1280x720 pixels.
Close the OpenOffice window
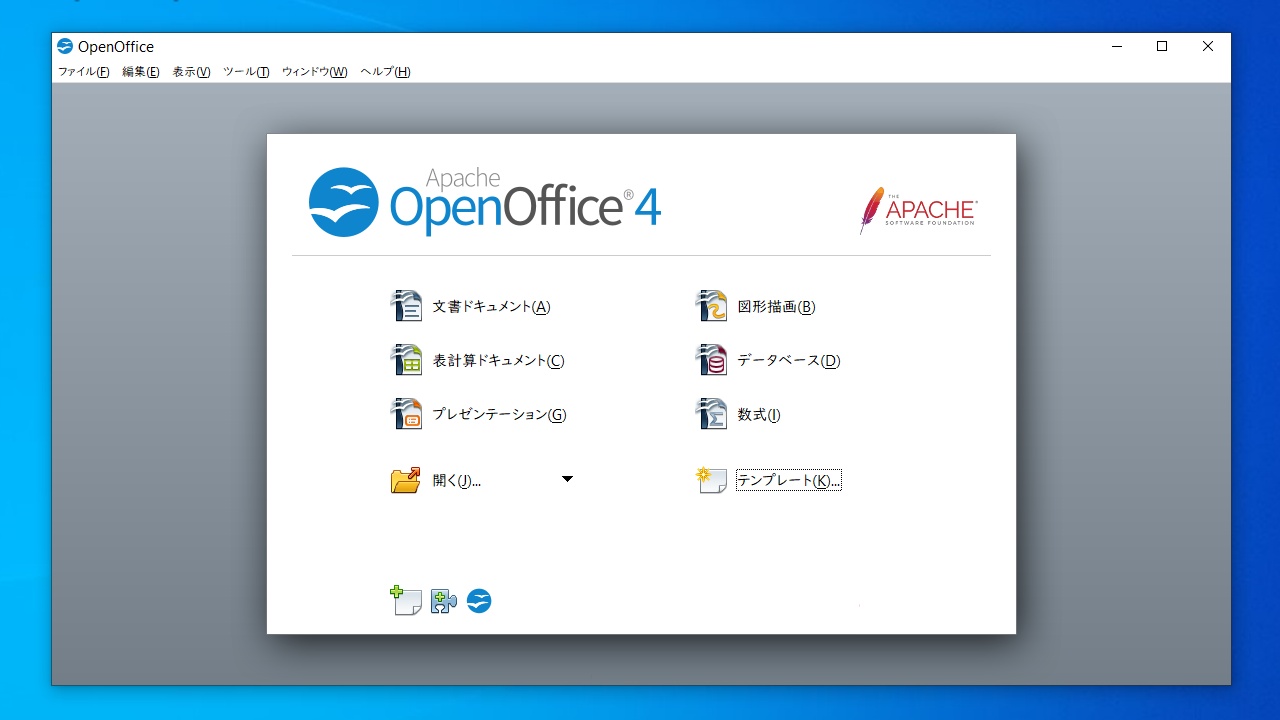click(x=1208, y=46)
